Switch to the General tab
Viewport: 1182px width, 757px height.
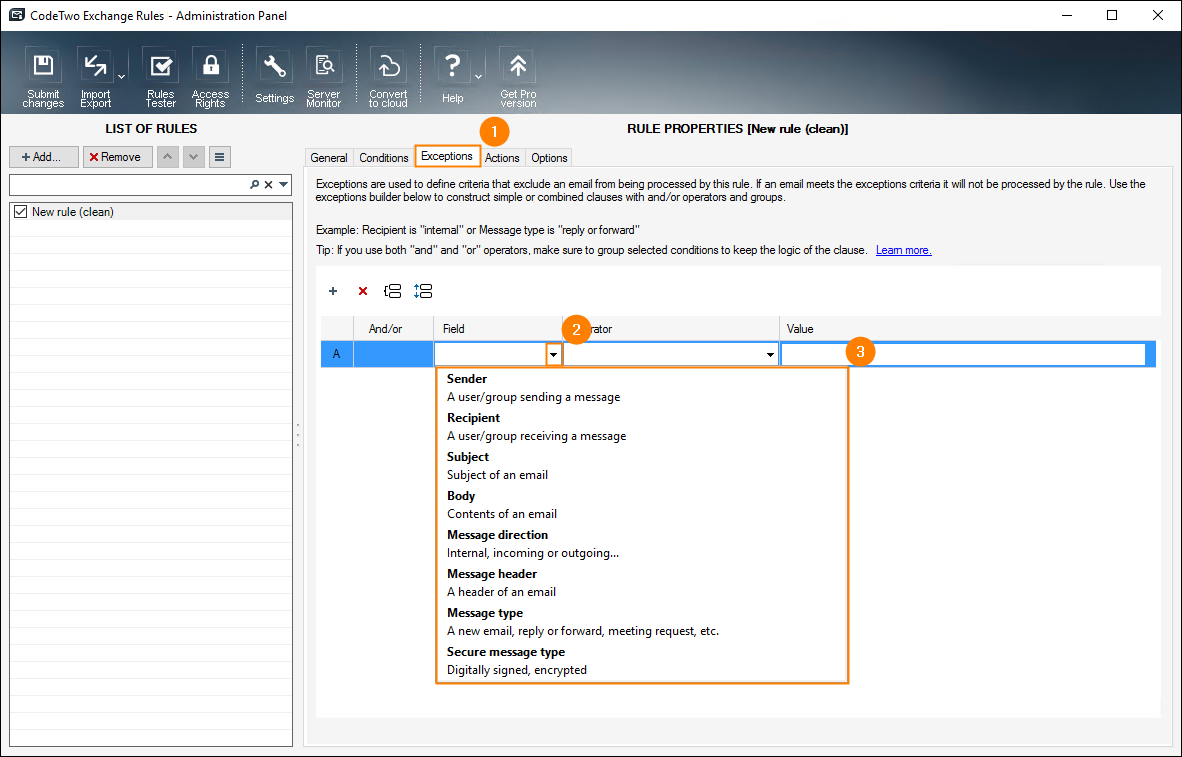(329, 158)
